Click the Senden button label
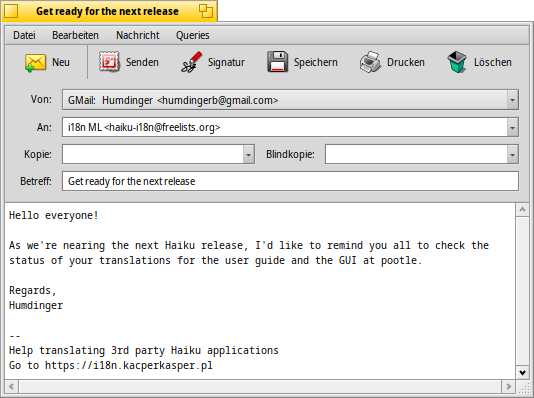 142,62
